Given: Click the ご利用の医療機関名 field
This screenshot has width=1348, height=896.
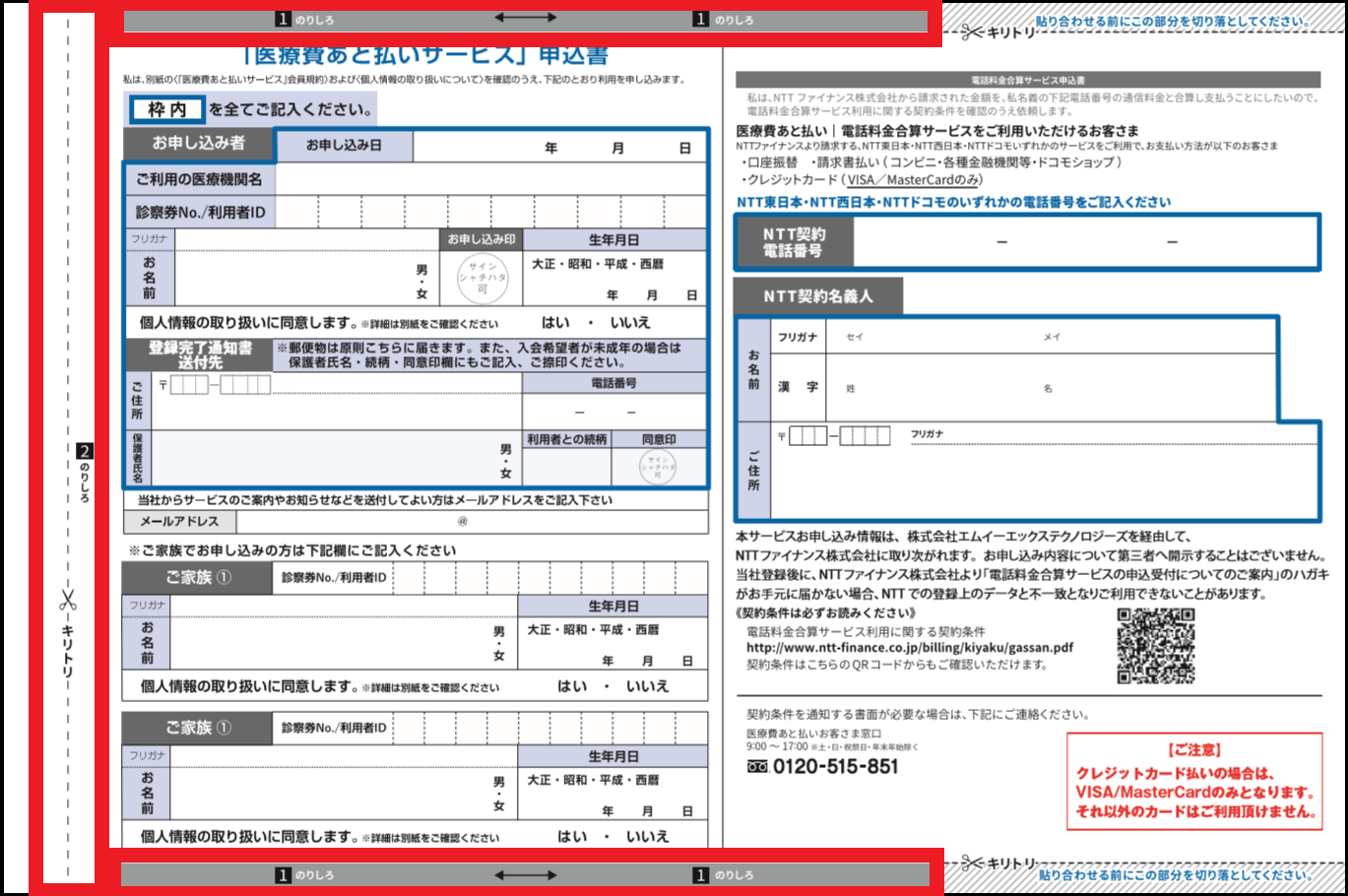Looking at the screenshot, I should (490, 179).
